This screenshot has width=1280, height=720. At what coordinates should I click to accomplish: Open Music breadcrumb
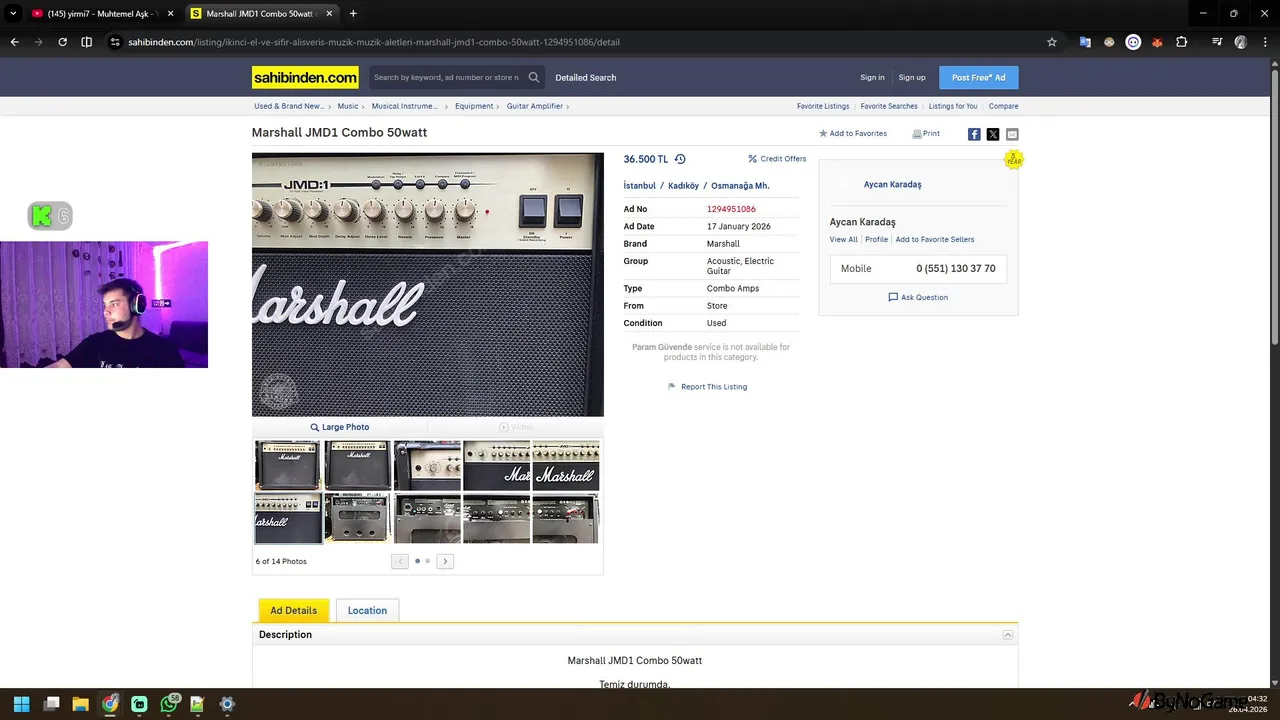click(347, 106)
